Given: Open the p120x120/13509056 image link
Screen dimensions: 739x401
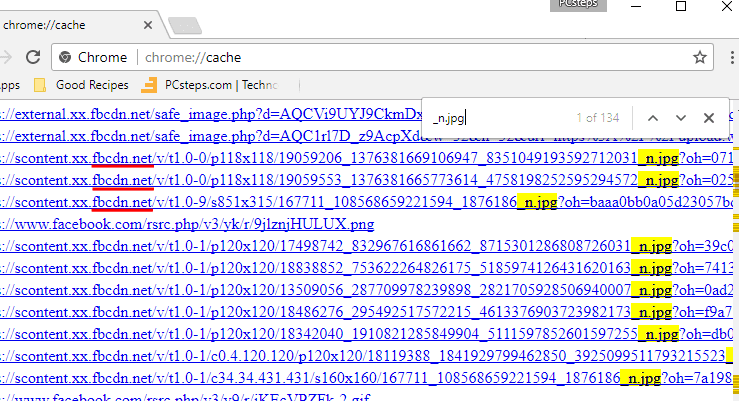Looking at the screenshot, I should [x=367, y=290].
